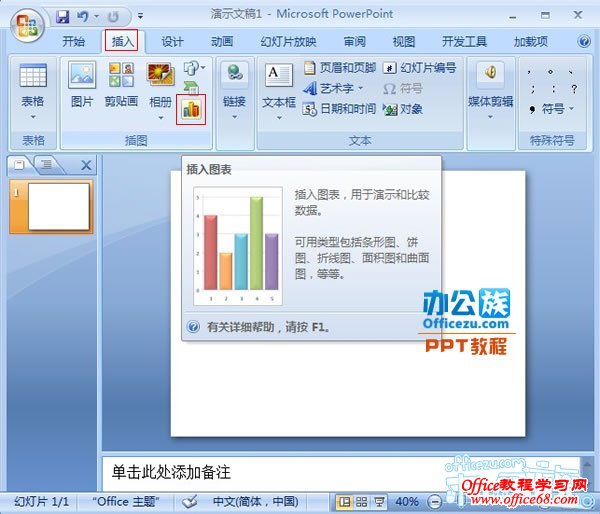Open the 幻灯片放映 tab
This screenshot has height=514, width=600.
[288, 41]
